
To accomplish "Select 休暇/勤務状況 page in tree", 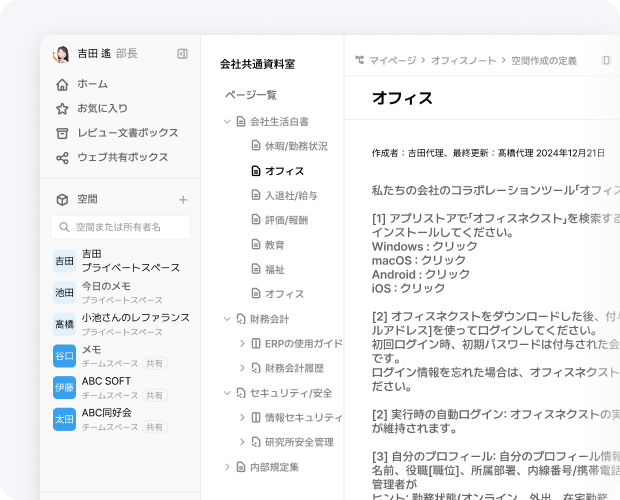I will (295, 146).
